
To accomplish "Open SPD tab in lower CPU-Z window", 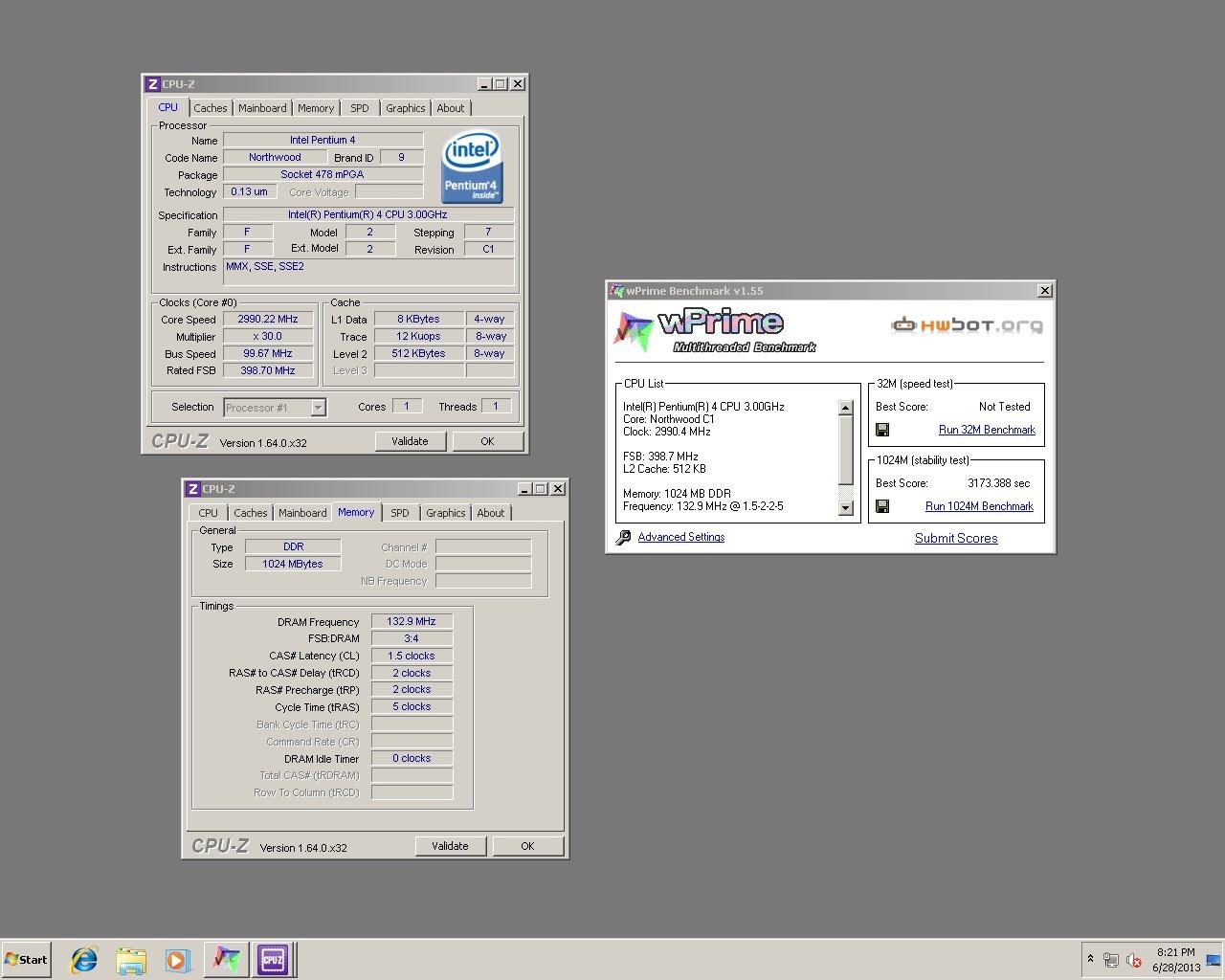I will (x=400, y=513).
